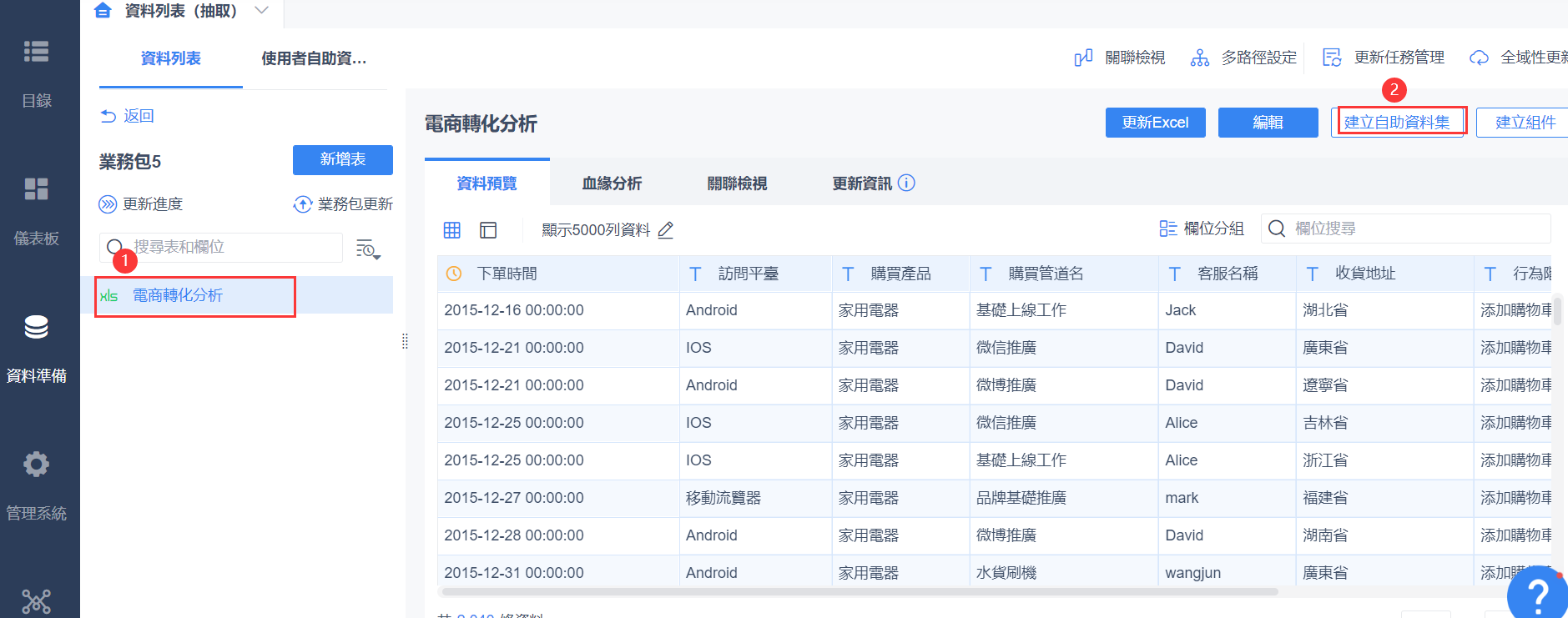Open the 儀表板 dashboard sidebar icon
The width and height of the screenshot is (1568, 618).
(x=36, y=189)
